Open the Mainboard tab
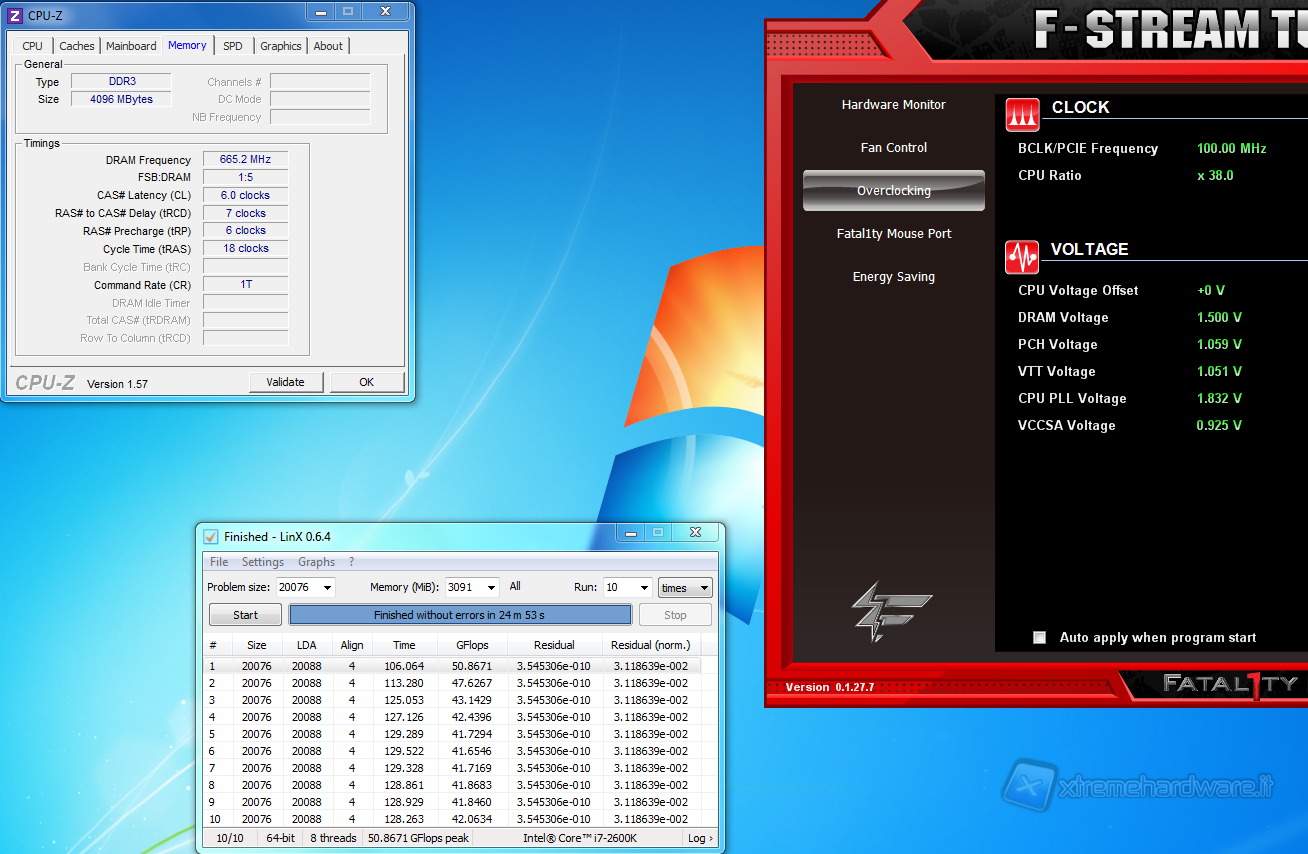The height and width of the screenshot is (854, 1308). tap(131, 46)
